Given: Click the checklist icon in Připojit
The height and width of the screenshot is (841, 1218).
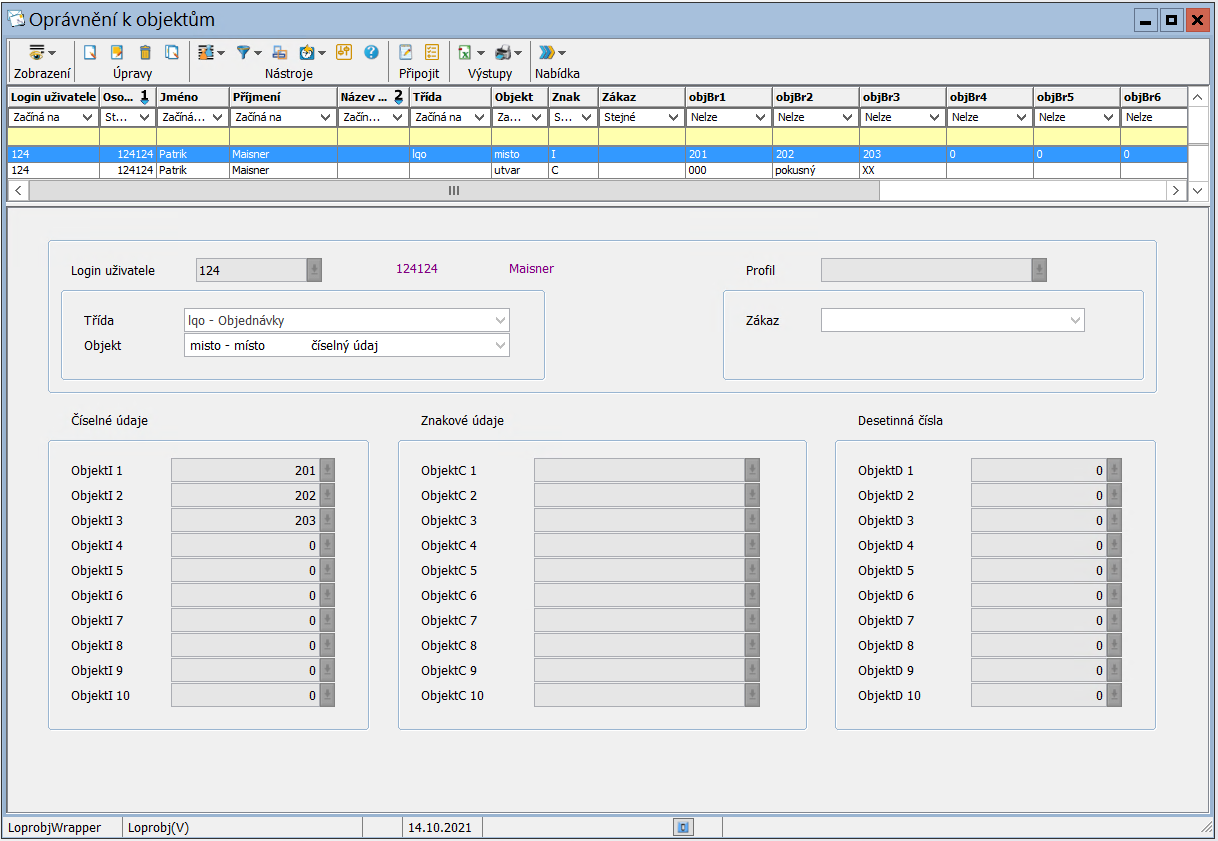Looking at the screenshot, I should click(x=432, y=52).
